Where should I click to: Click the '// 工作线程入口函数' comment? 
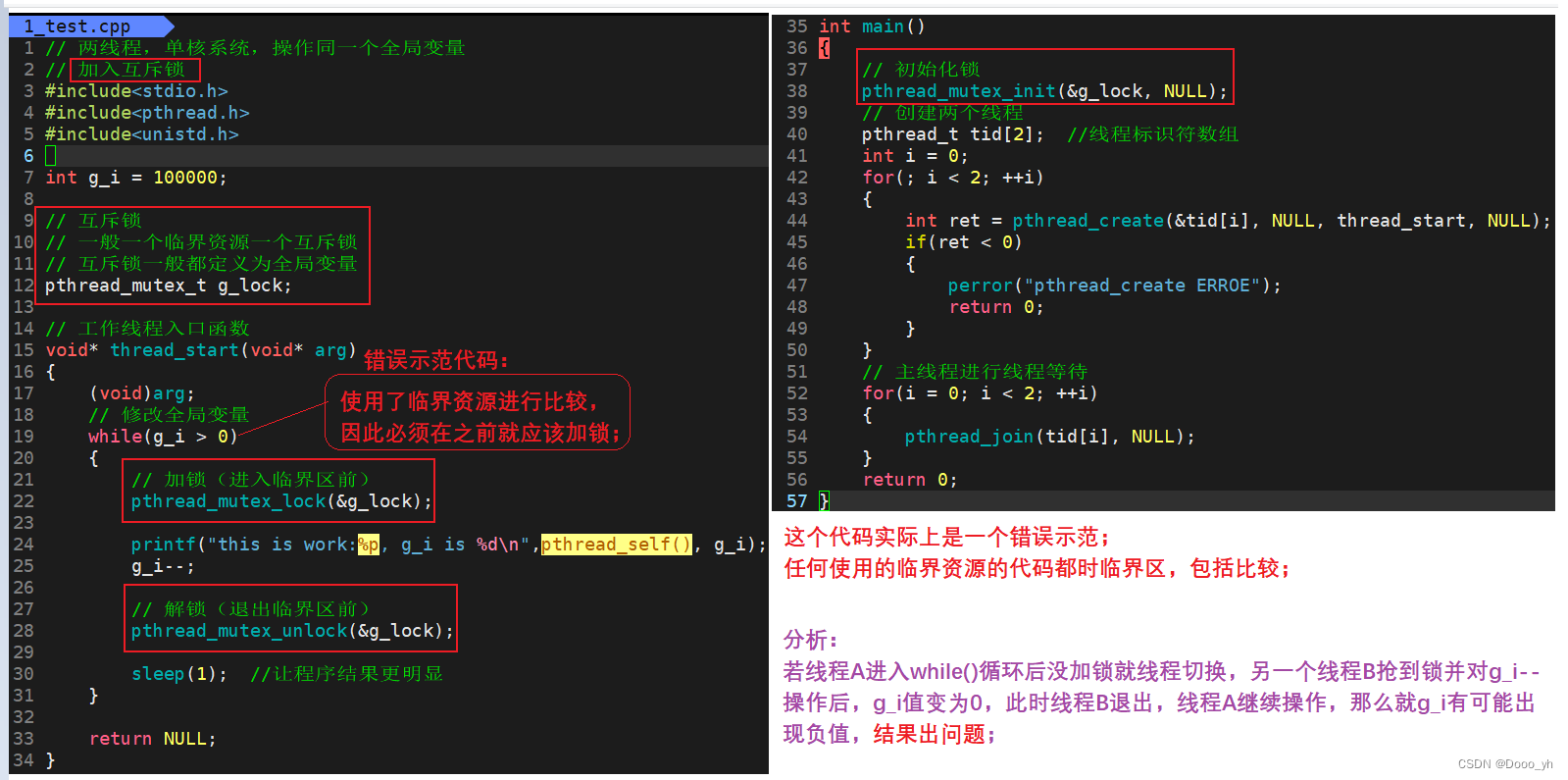point(147,329)
